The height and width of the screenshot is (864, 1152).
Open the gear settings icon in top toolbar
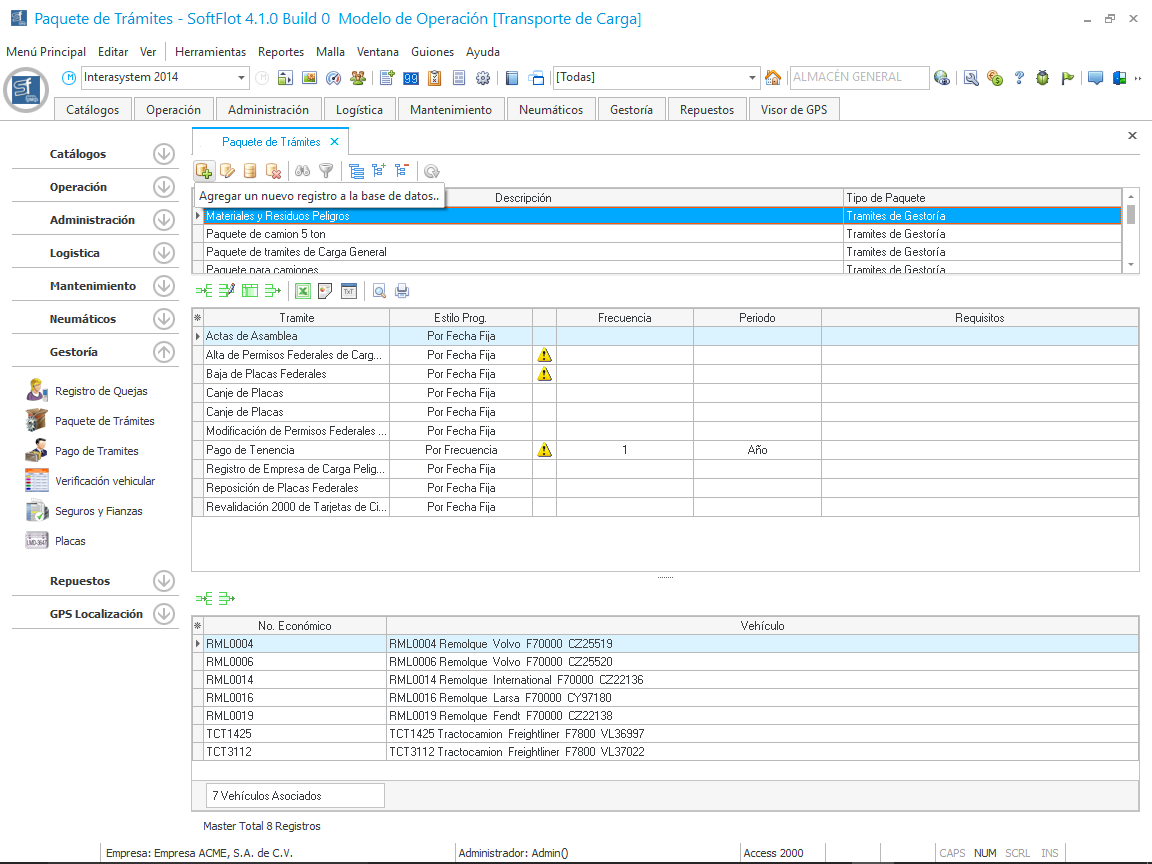click(483, 78)
